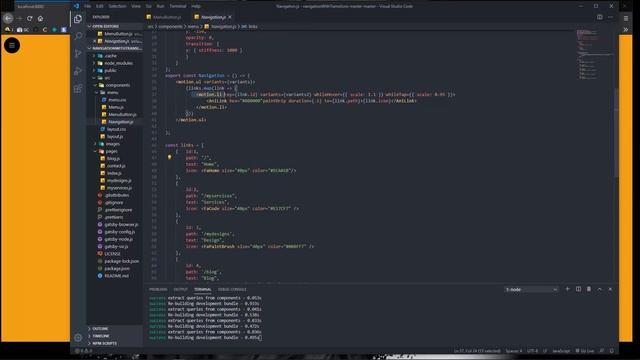Click the JavaScript language mode indicator

(561, 351)
